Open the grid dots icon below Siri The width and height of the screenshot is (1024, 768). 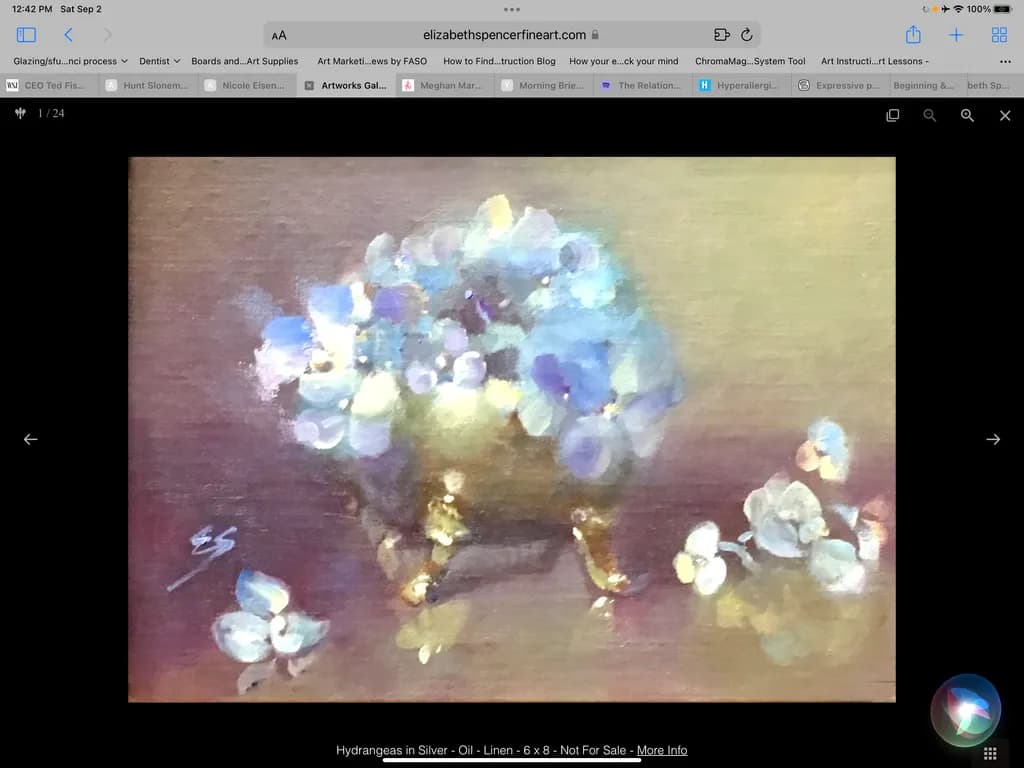(x=990, y=753)
